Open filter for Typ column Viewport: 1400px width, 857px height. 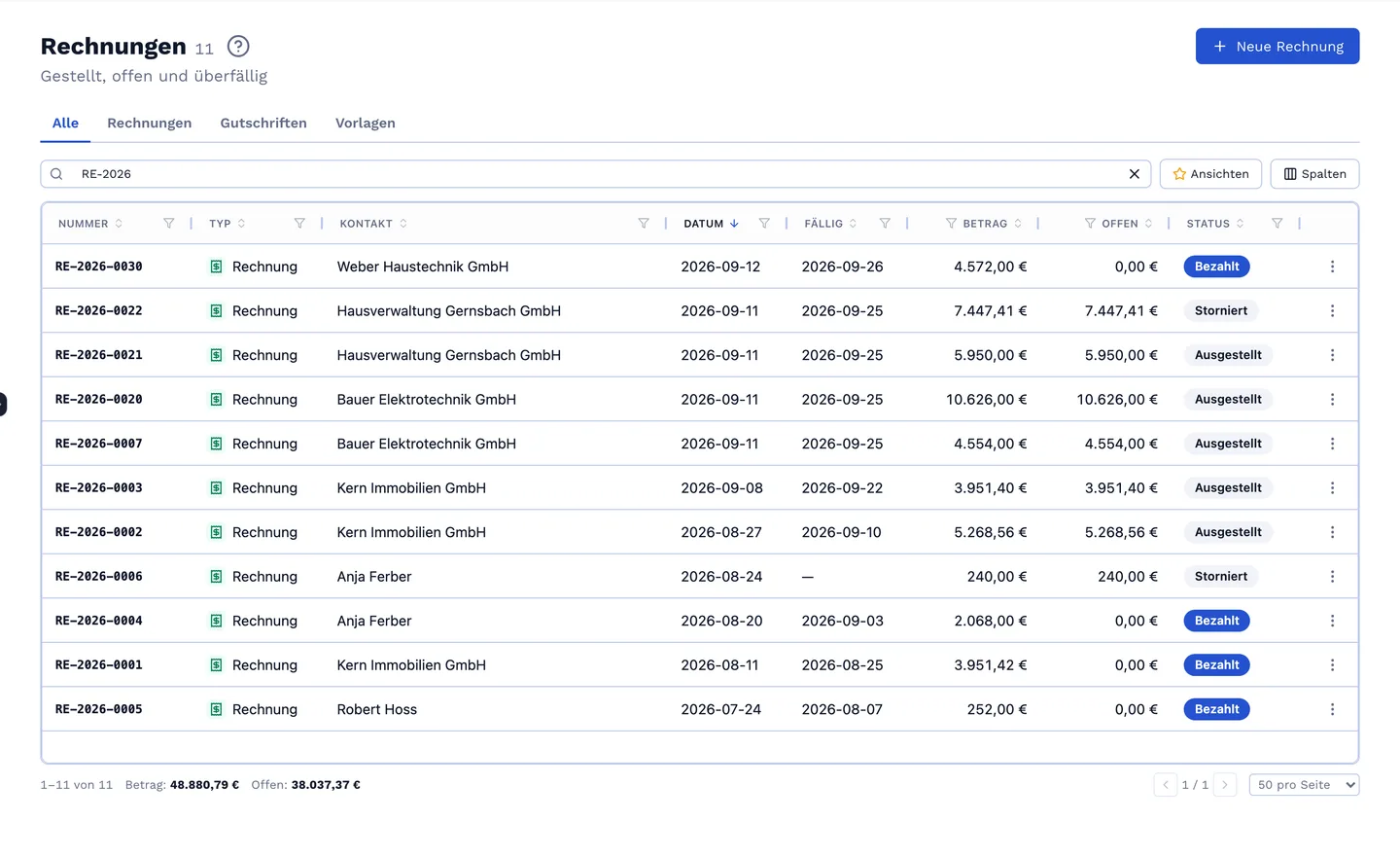(x=299, y=224)
